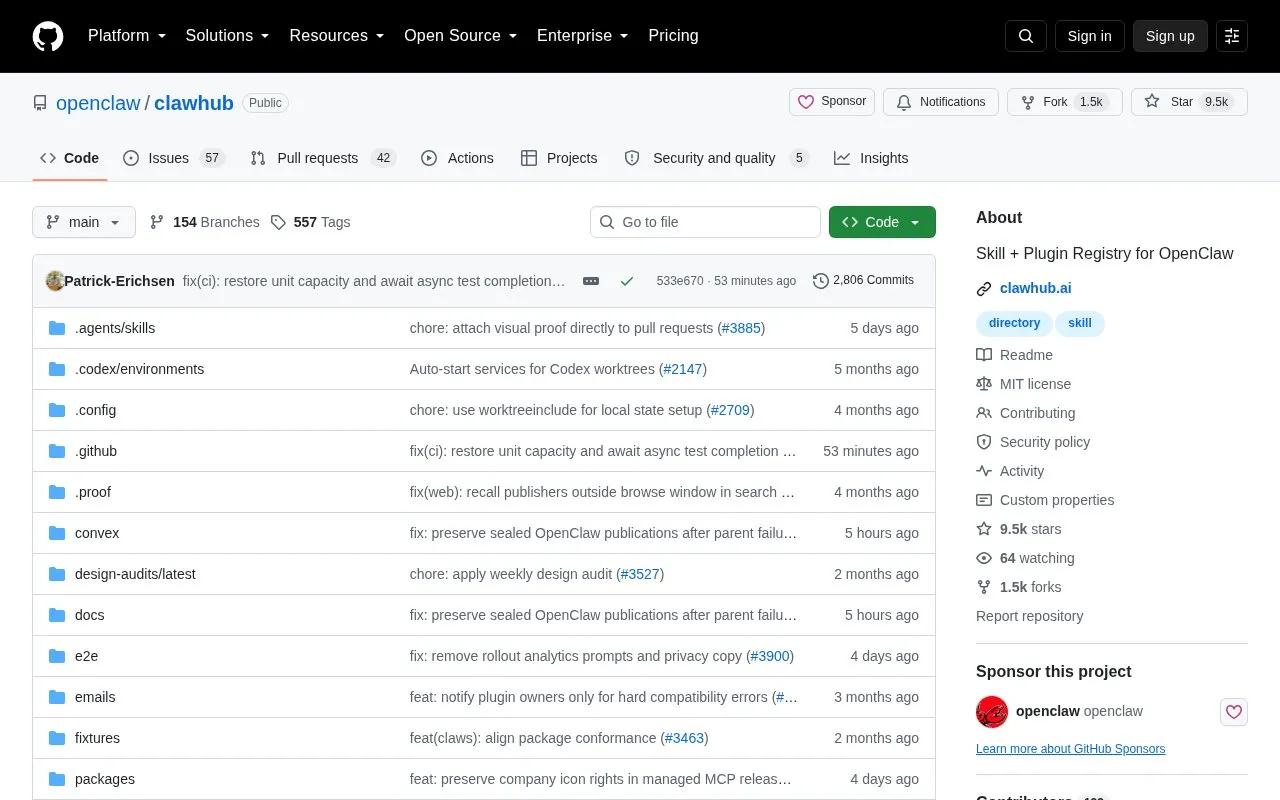Switch to the Pull requests tab
Screen dimensions: 1280x800
click(x=323, y=158)
